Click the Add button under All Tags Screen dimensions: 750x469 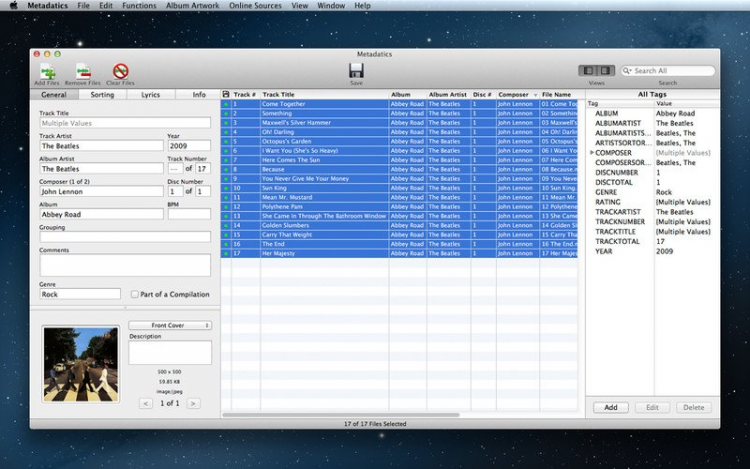tap(610, 407)
